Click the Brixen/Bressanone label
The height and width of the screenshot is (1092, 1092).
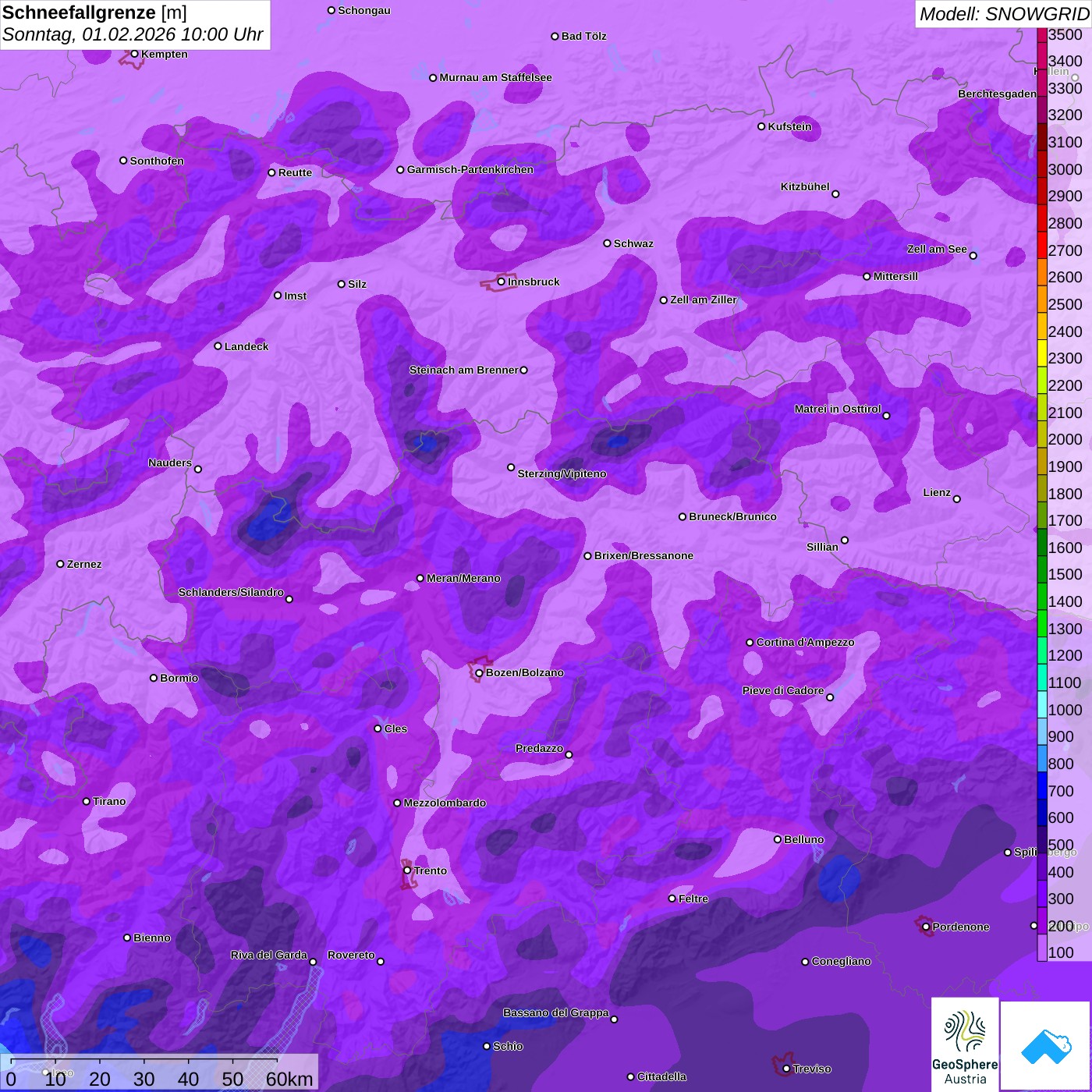coord(643,555)
